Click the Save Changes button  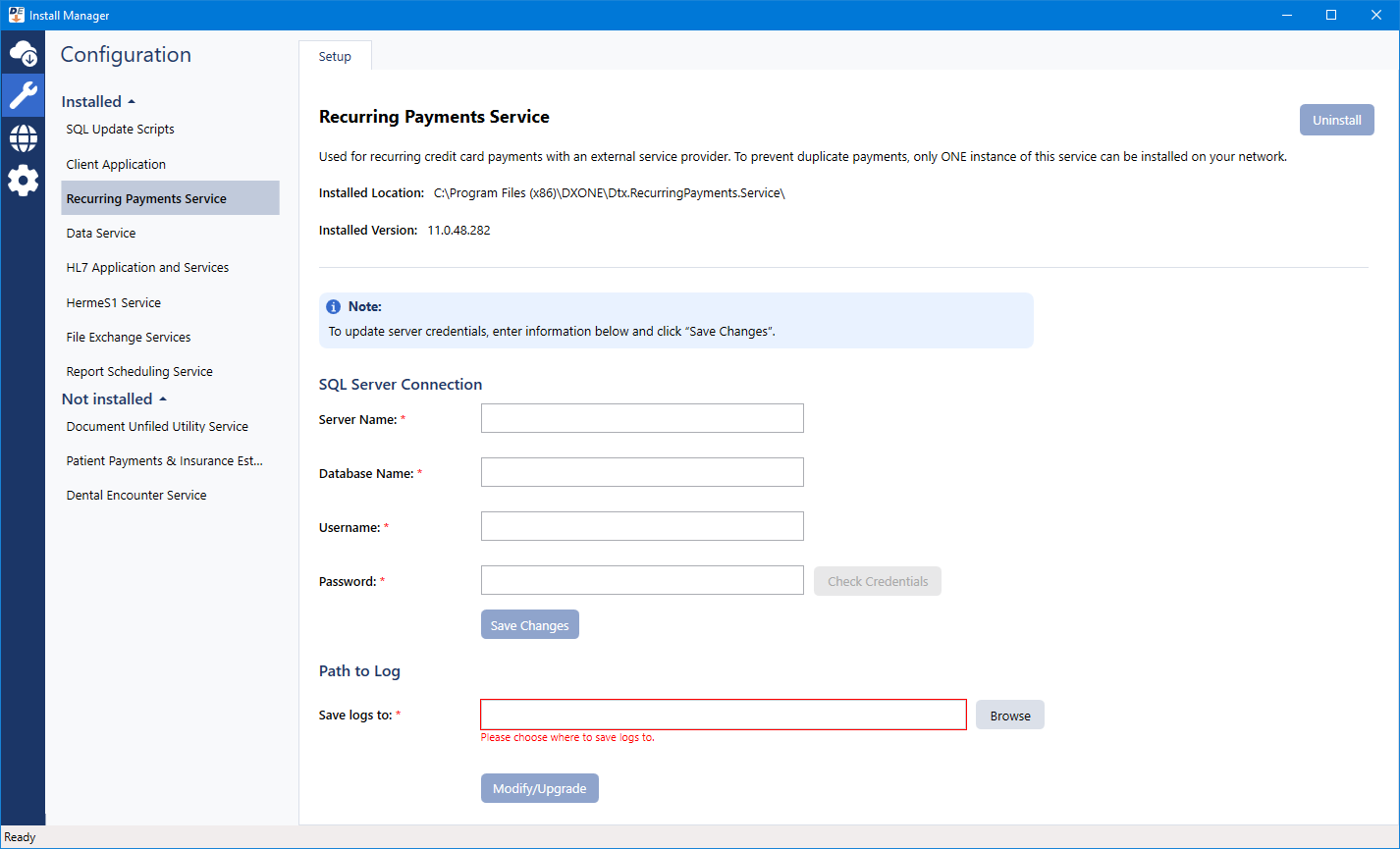click(529, 625)
